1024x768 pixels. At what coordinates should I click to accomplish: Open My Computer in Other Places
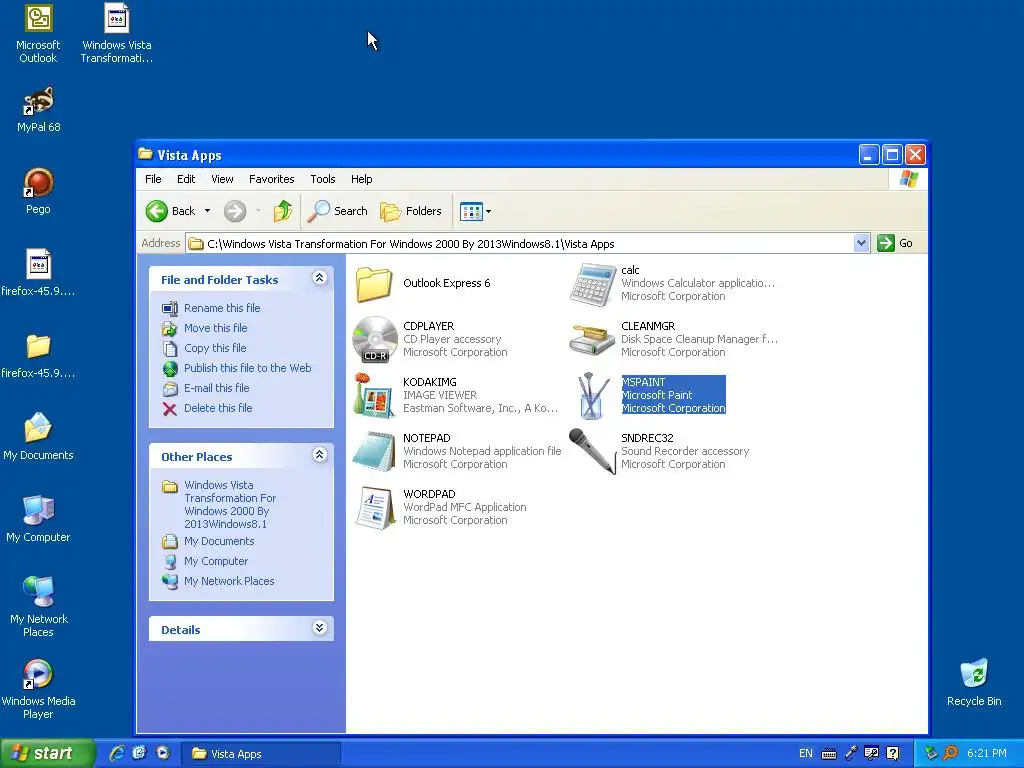coord(216,561)
